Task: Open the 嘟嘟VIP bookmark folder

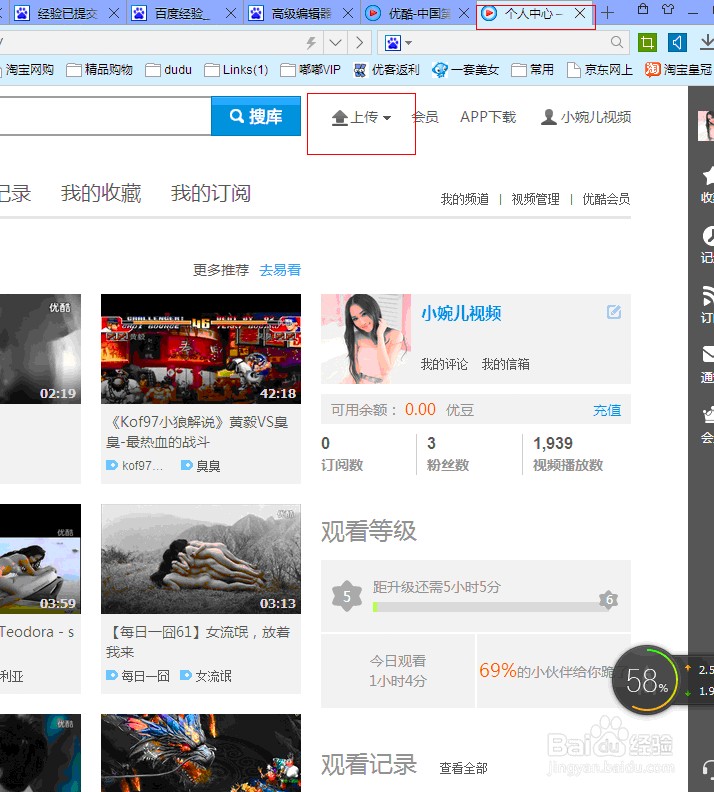Action: (x=311, y=70)
